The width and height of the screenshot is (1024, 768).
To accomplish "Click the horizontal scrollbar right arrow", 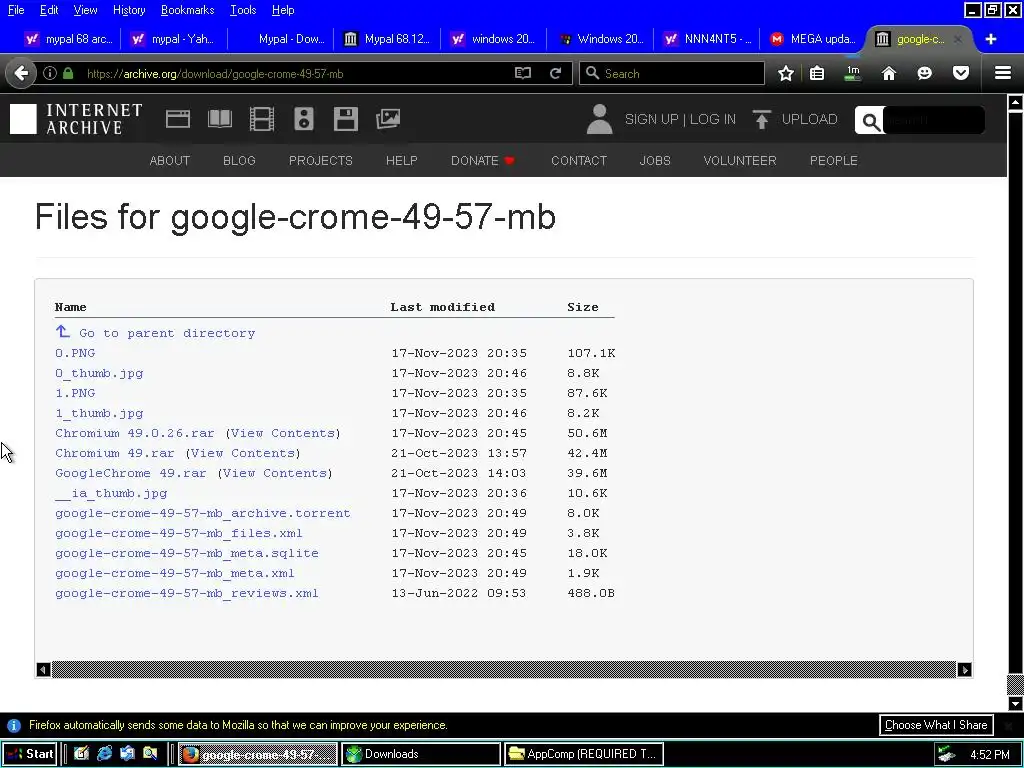I will 964,669.
